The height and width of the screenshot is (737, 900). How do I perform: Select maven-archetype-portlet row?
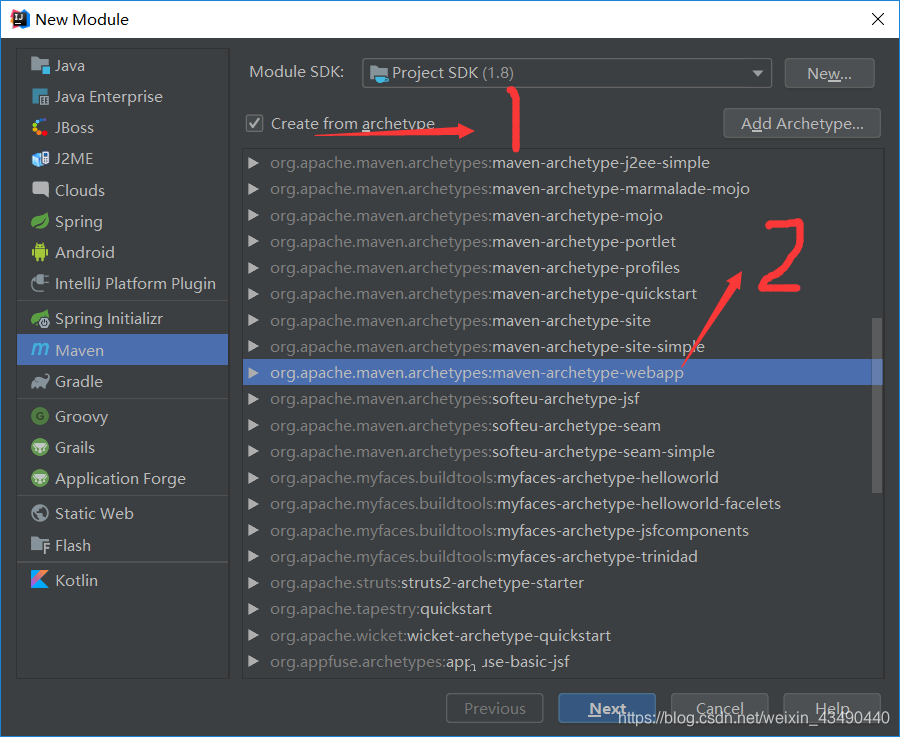point(562,242)
